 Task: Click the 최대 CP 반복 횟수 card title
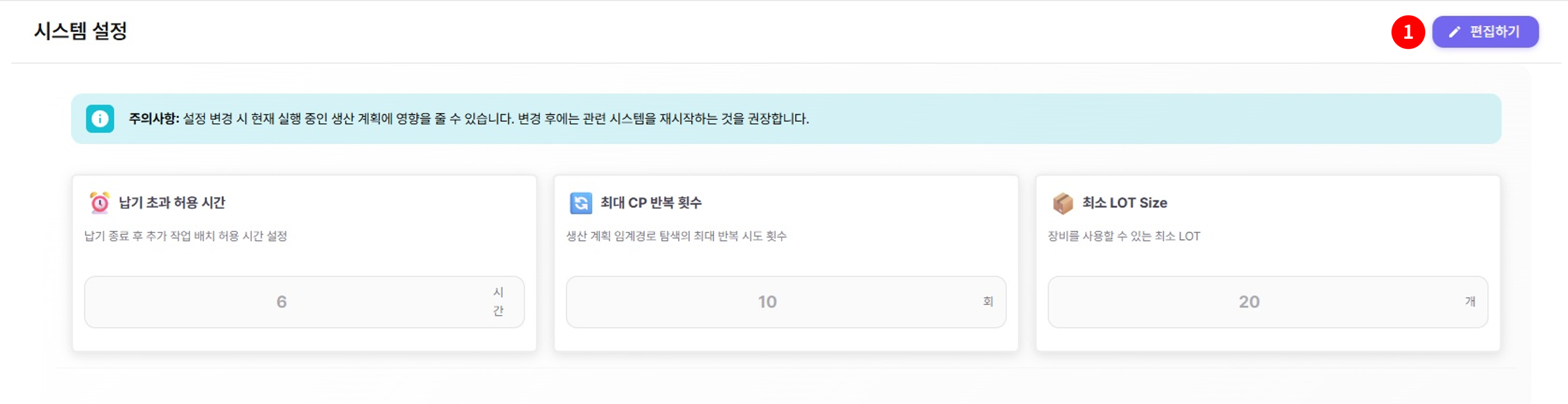tap(651, 202)
